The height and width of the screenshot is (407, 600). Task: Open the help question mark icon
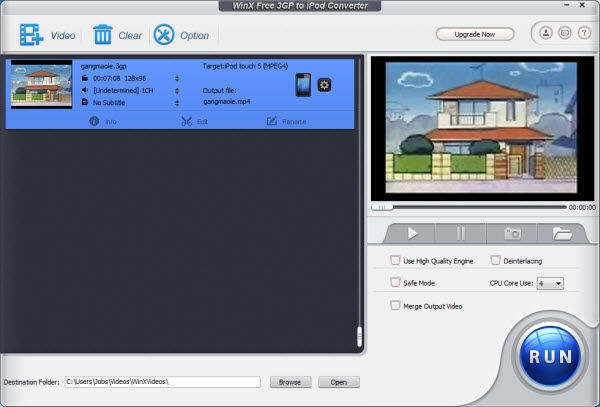(584, 33)
